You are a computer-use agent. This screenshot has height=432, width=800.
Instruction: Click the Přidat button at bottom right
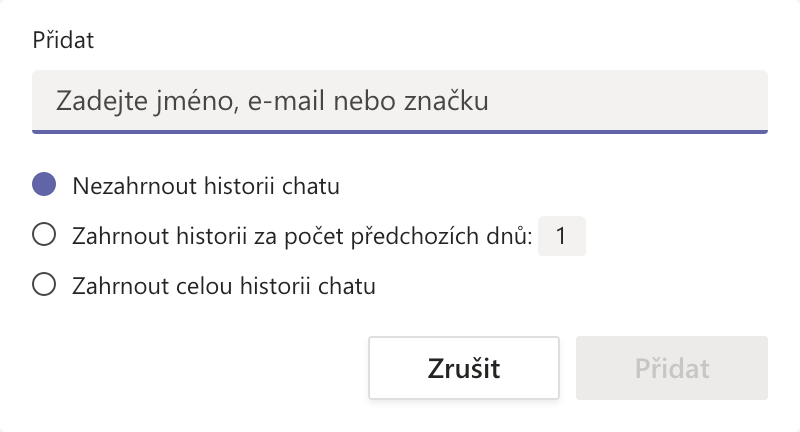(671, 368)
